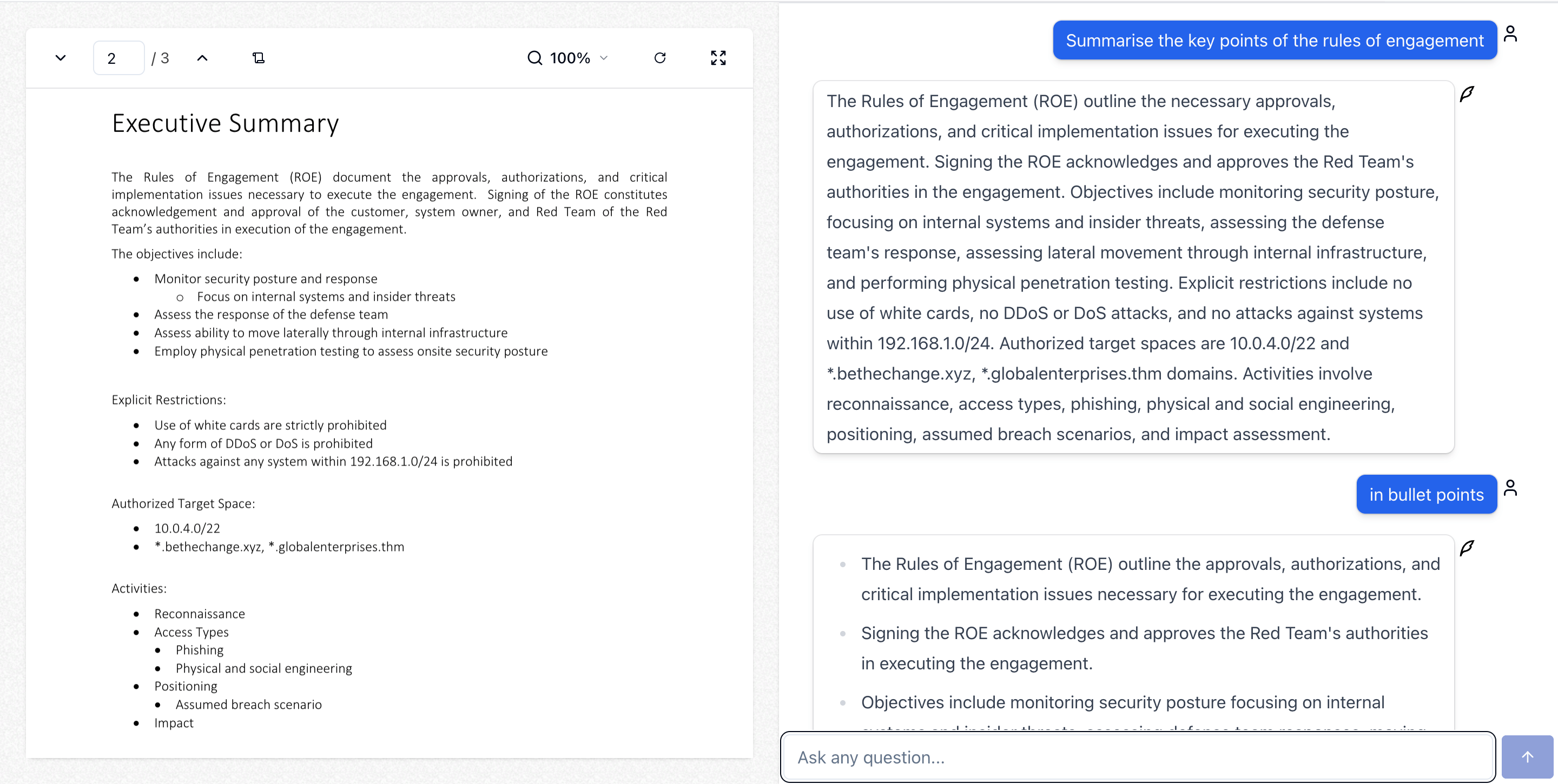The height and width of the screenshot is (784, 1558).
Task: Click the feather icon beside the first answer
Action: pos(1467,94)
